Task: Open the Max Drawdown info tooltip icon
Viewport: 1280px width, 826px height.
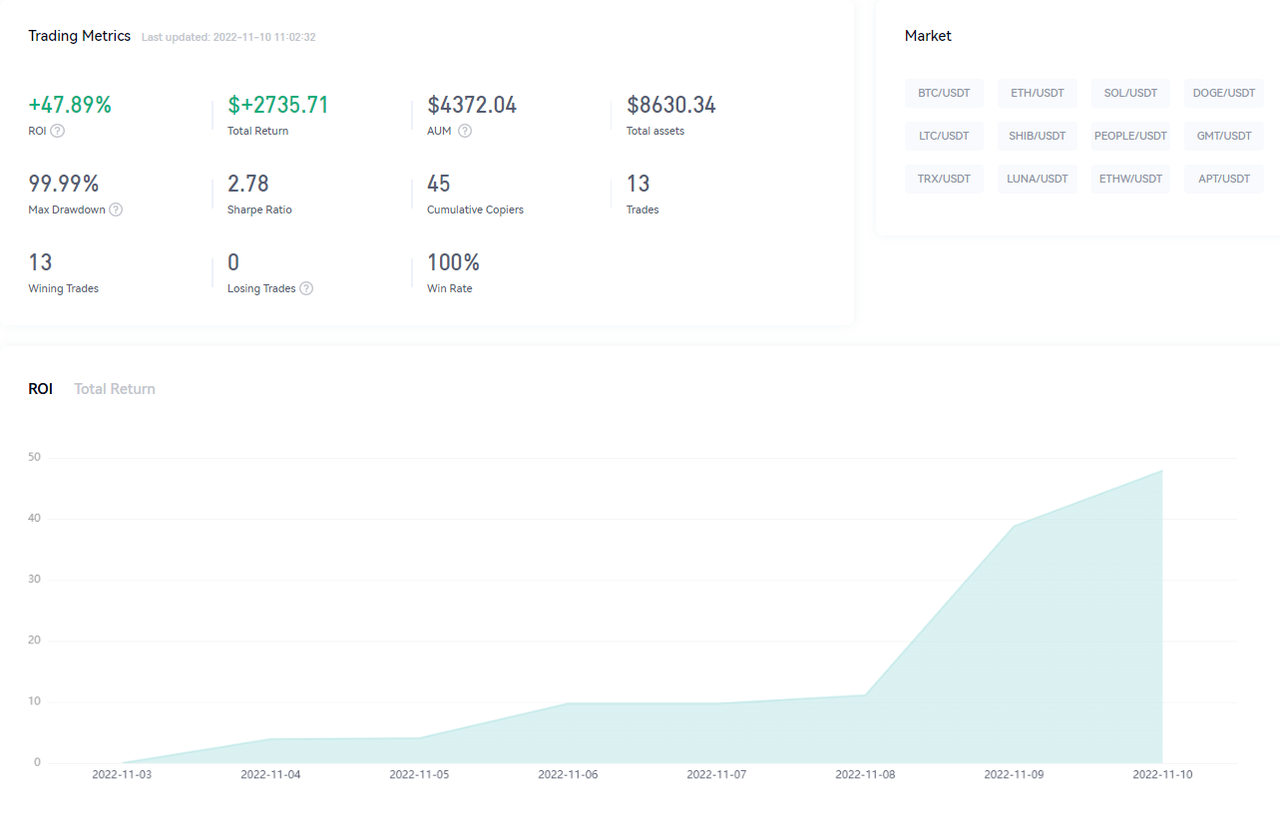Action: click(x=116, y=210)
